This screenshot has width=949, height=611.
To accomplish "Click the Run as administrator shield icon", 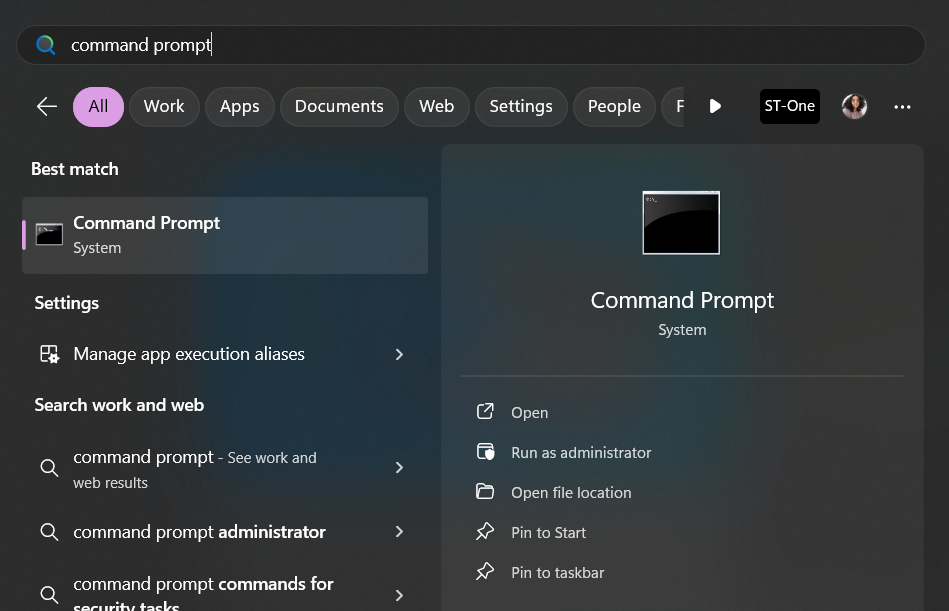I will (485, 452).
